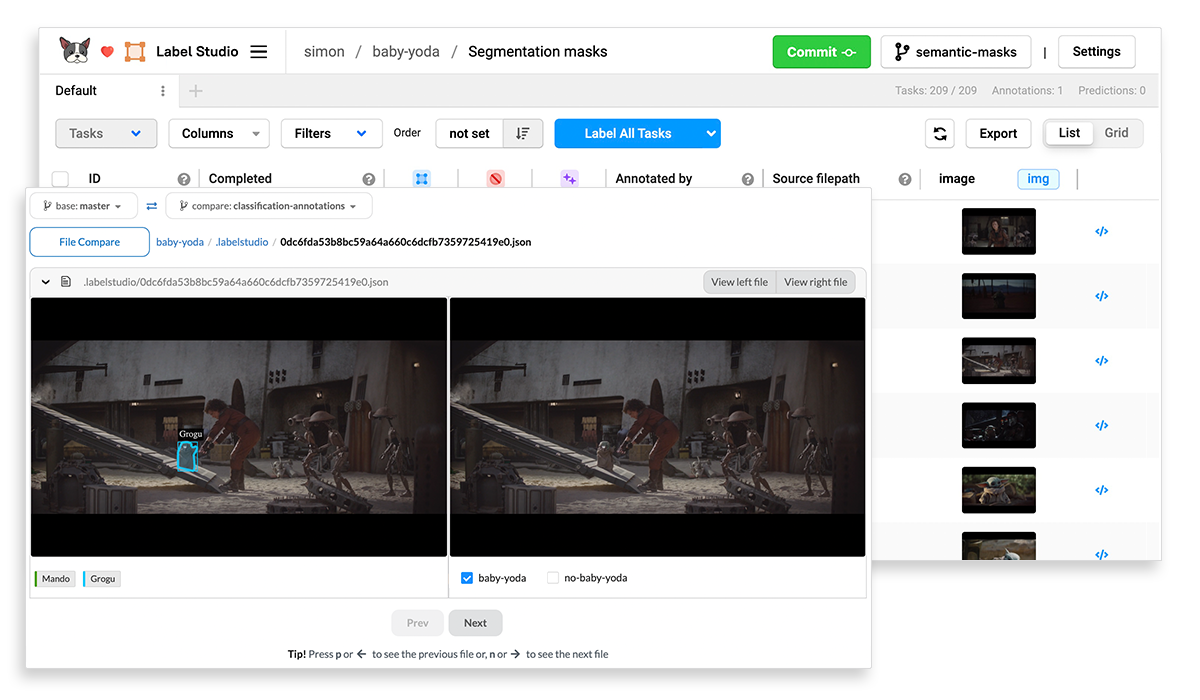Add a new tab with plus icon
This screenshot has height=700, width=1200.
click(196, 91)
